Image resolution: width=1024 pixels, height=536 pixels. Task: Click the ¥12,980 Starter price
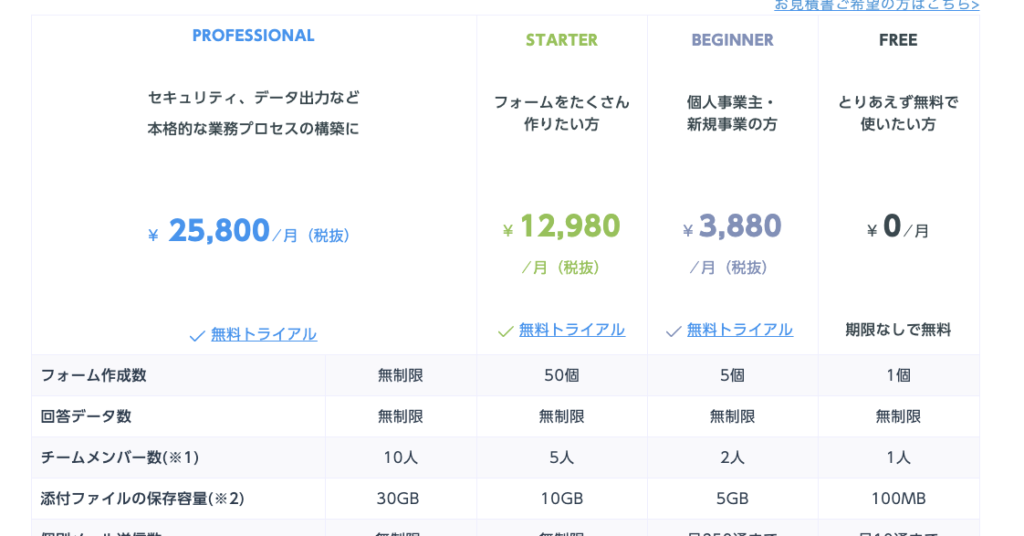(569, 226)
